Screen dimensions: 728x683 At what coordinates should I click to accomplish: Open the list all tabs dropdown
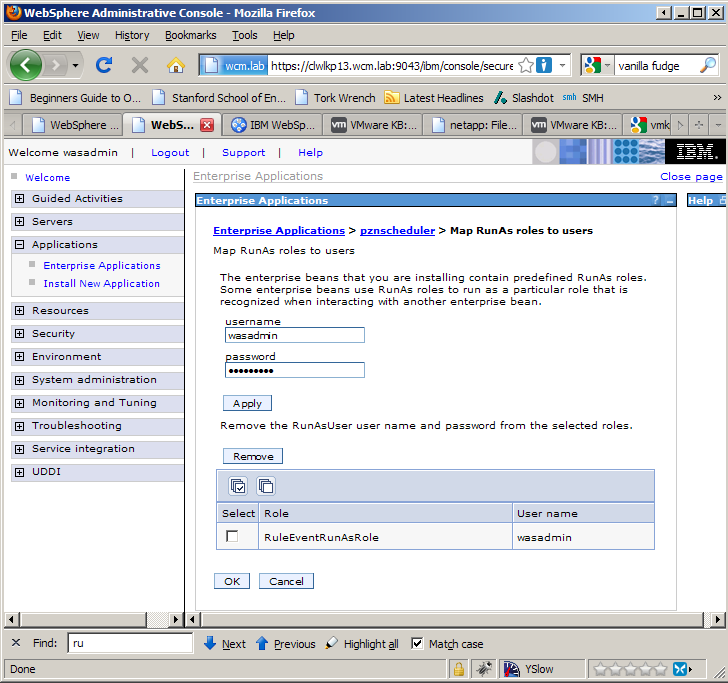[718, 125]
